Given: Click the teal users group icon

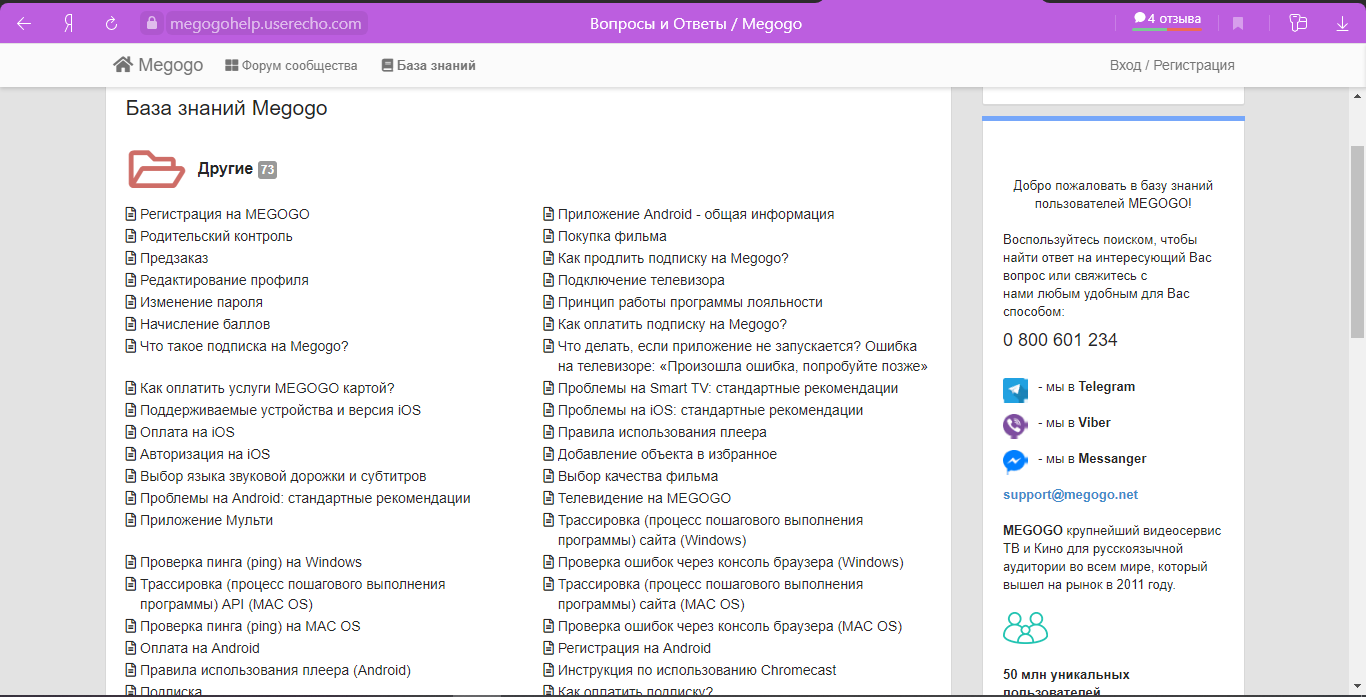Looking at the screenshot, I should pos(1025,627).
